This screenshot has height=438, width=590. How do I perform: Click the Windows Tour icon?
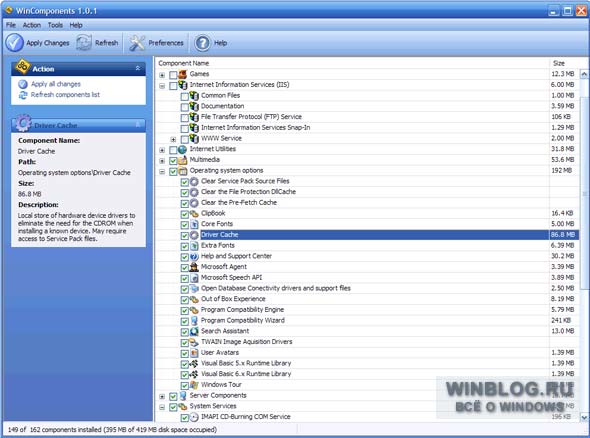[x=194, y=385]
